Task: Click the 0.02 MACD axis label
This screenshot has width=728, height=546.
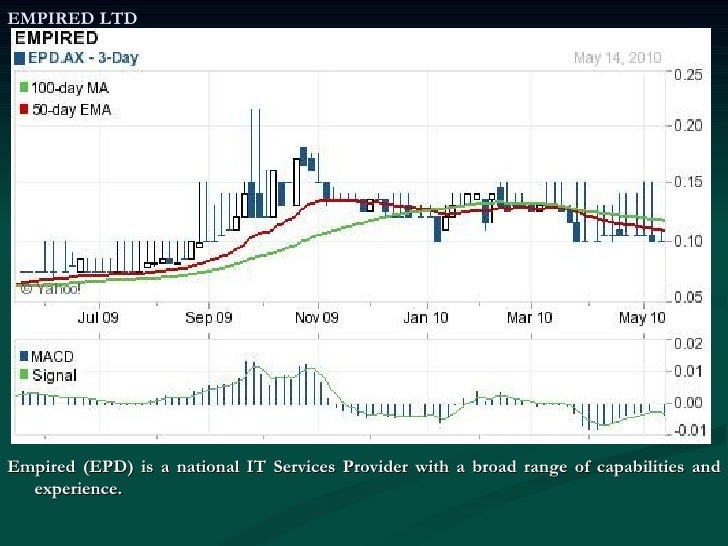Action: (x=688, y=344)
